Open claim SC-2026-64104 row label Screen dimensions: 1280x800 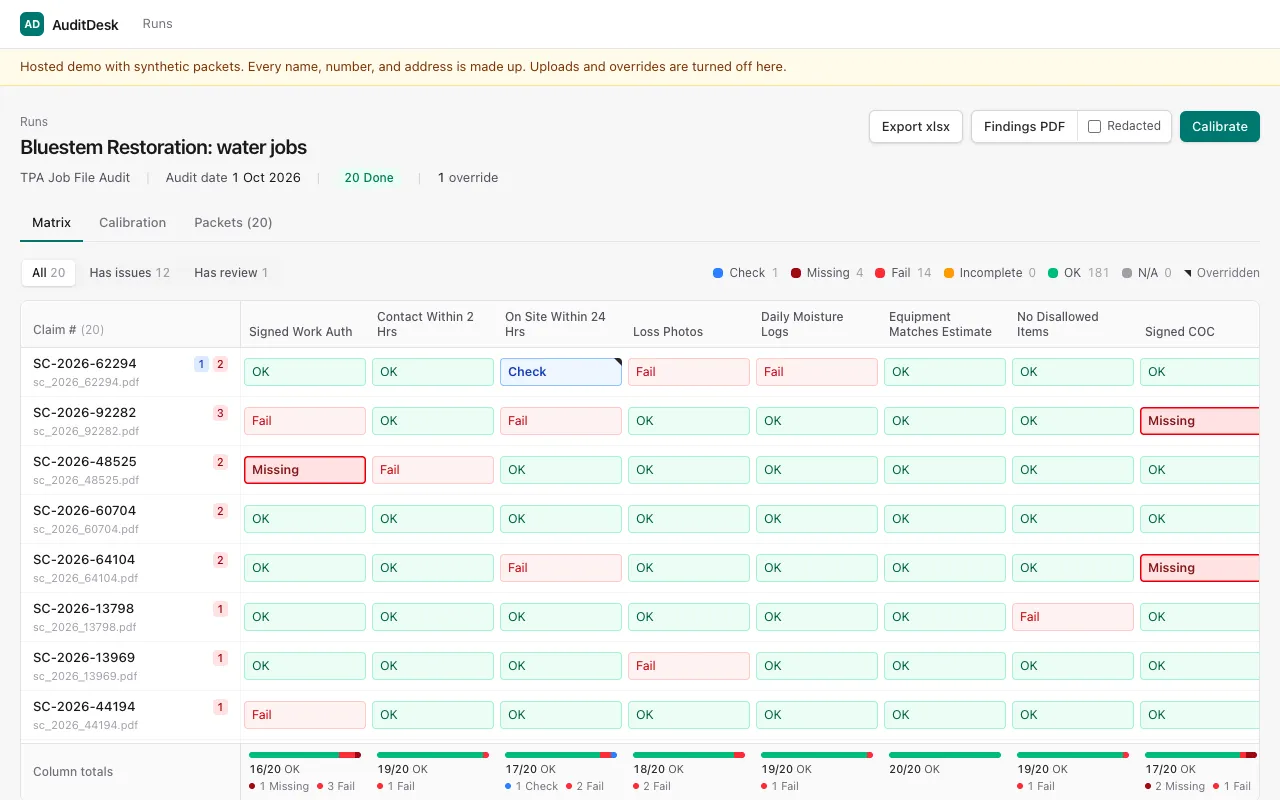pos(84,560)
